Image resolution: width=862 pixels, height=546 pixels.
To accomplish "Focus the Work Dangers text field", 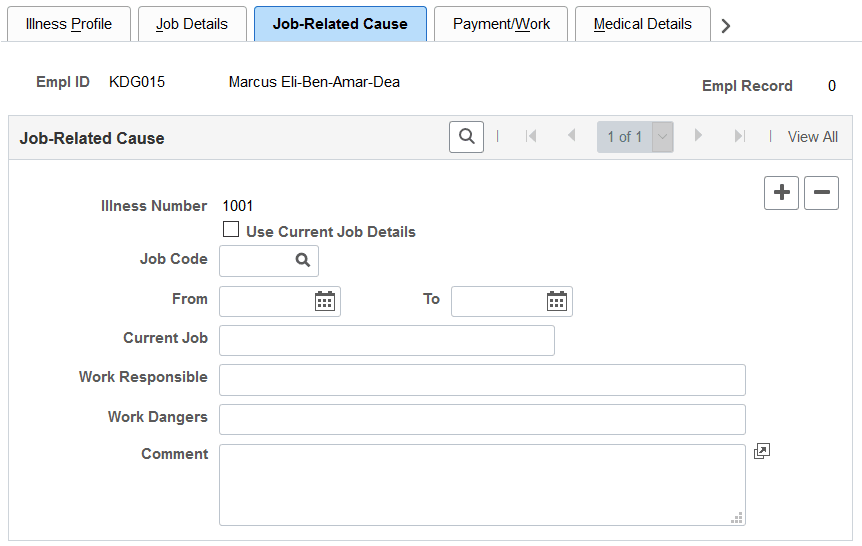I will click(x=482, y=420).
